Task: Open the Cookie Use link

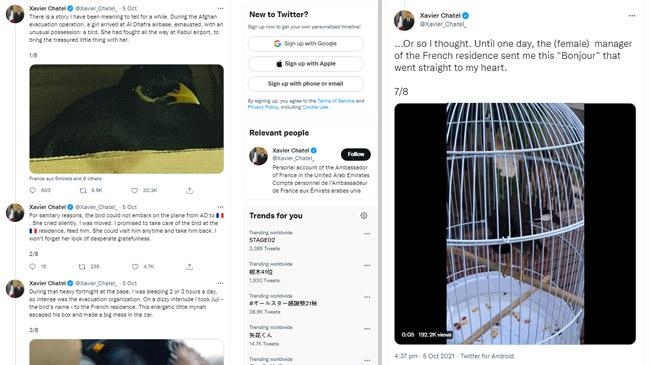Action: click(315, 107)
